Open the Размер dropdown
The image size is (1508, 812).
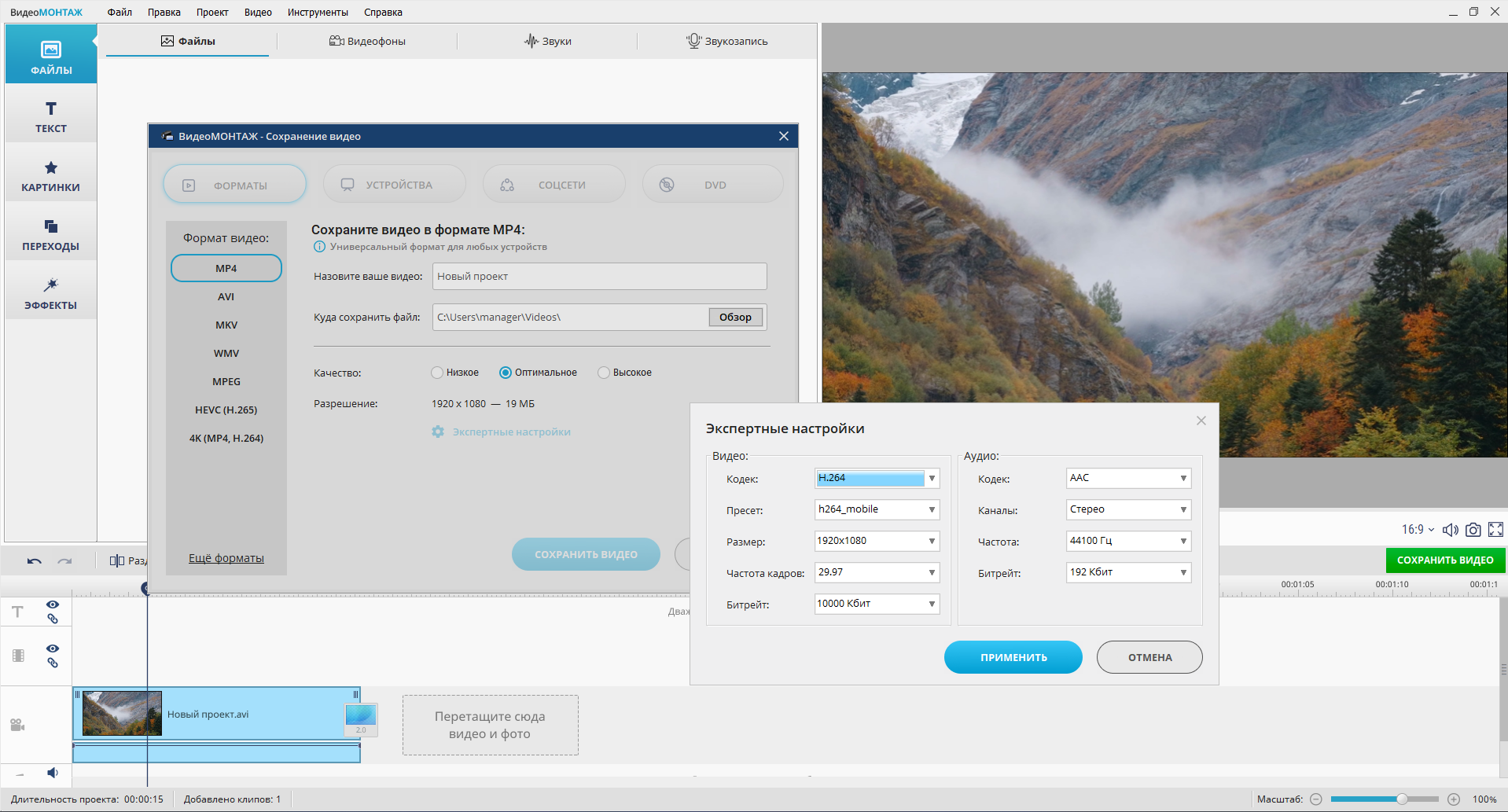click(877, 541)
